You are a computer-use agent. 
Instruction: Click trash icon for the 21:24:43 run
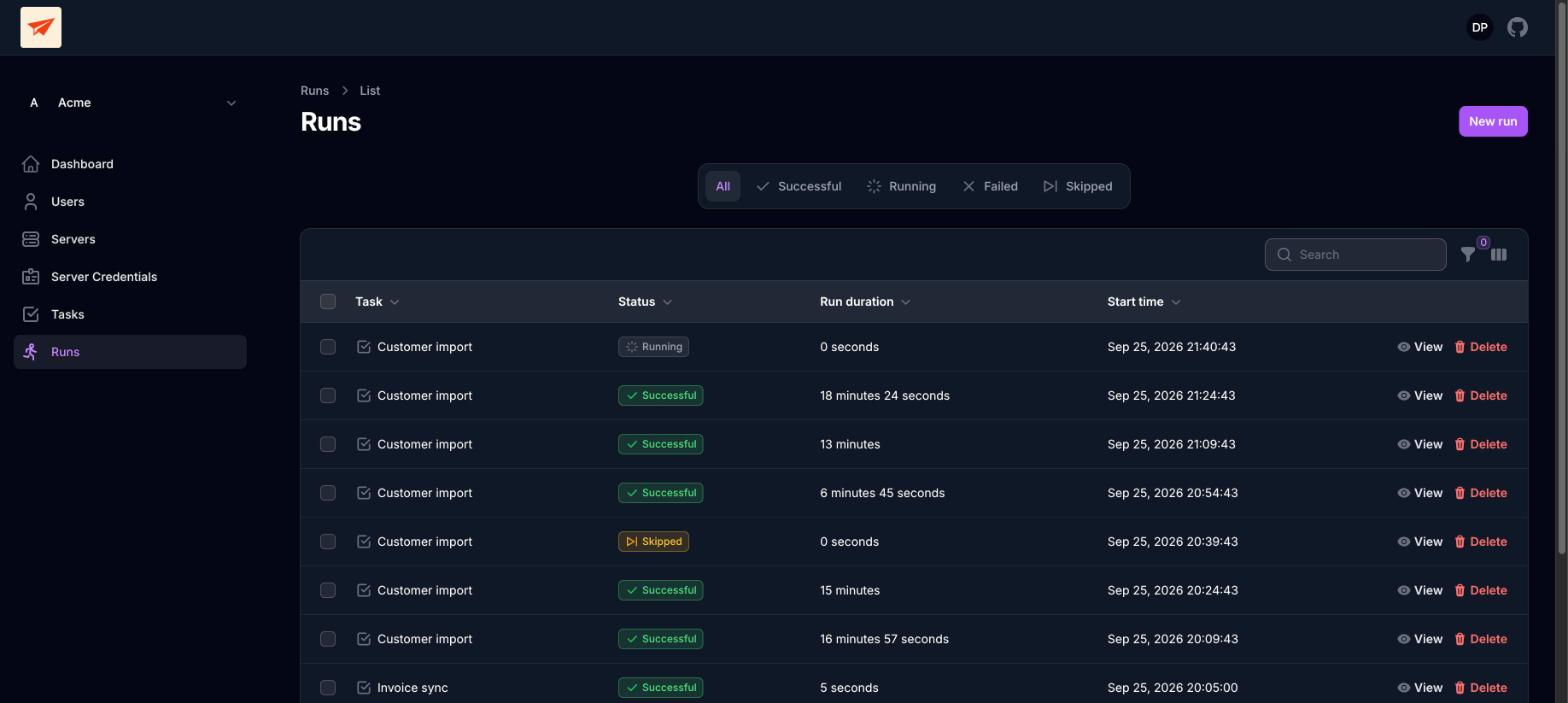point(1459,396)
